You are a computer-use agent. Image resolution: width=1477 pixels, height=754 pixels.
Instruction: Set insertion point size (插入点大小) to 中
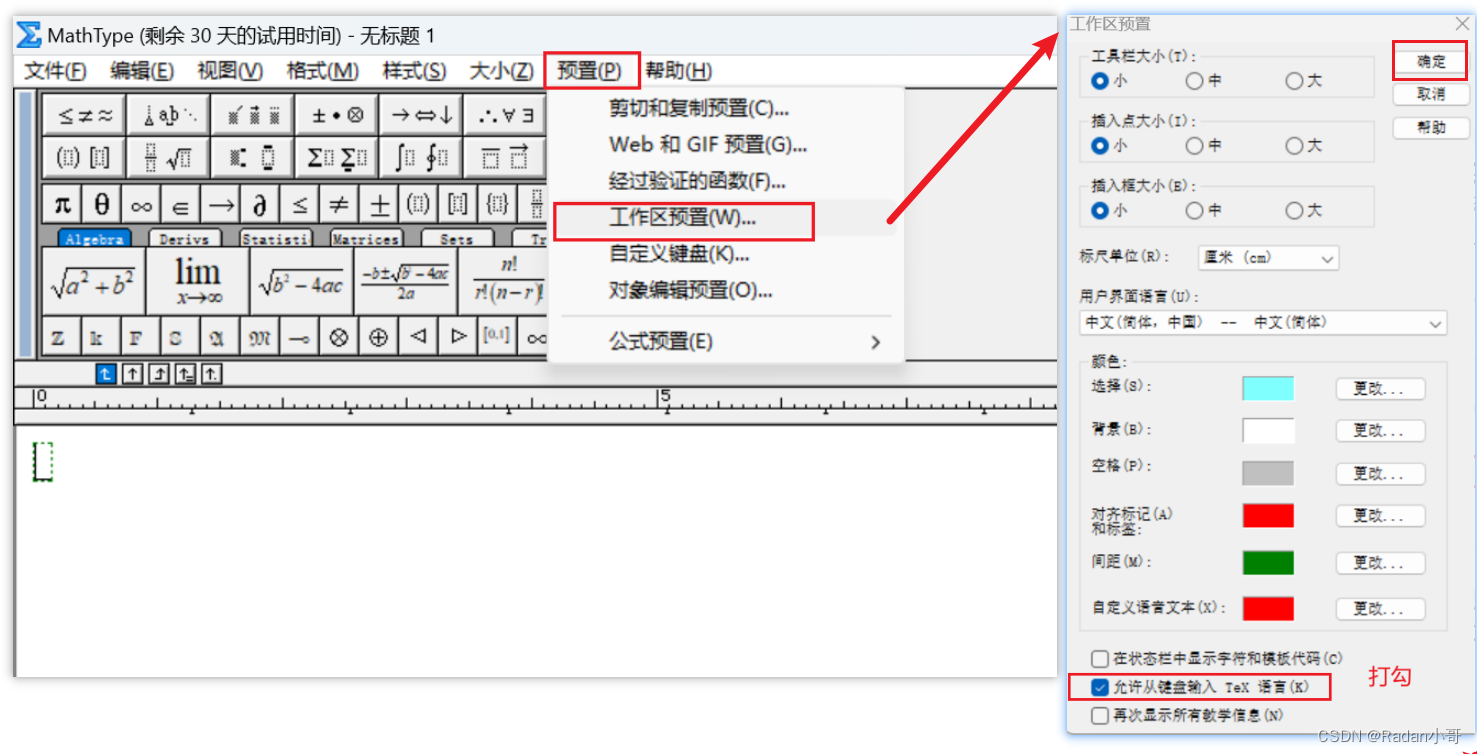pos(1204,145)
